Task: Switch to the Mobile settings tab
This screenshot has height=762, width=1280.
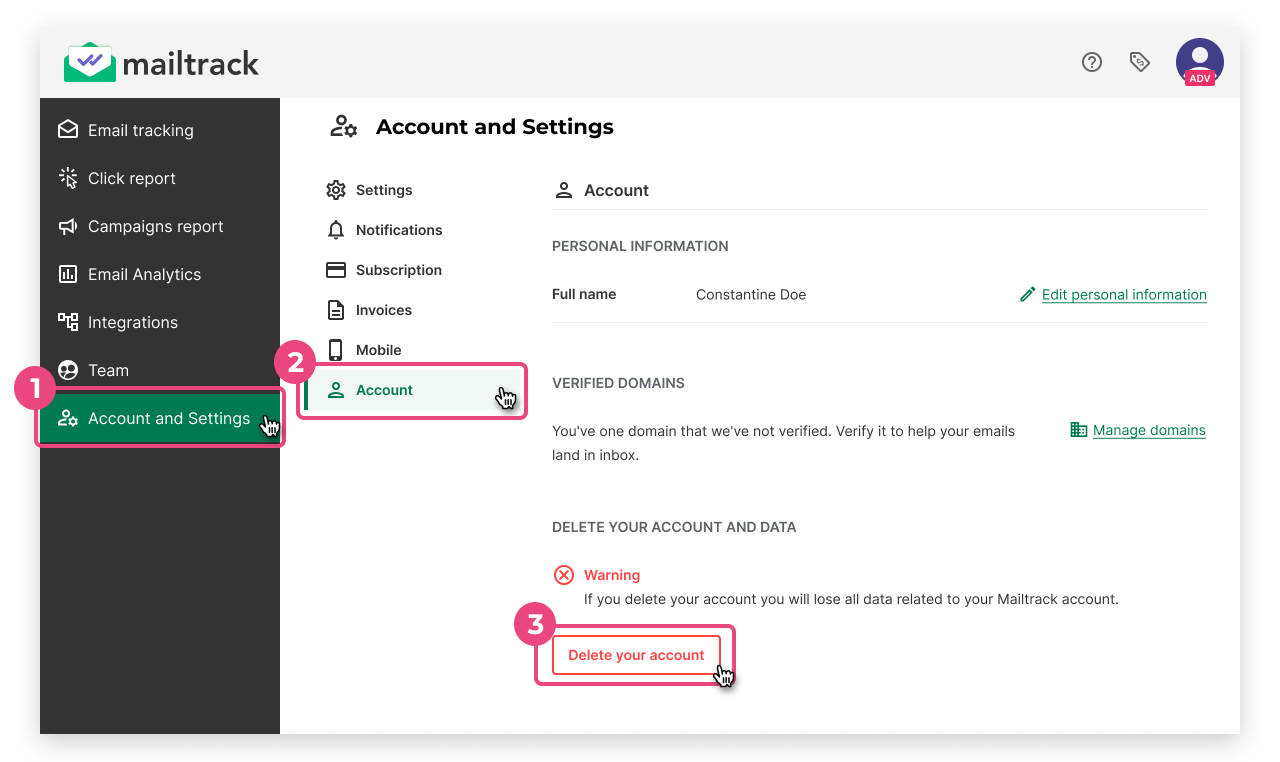Action: pyautogui.click(x=378, y=350)
